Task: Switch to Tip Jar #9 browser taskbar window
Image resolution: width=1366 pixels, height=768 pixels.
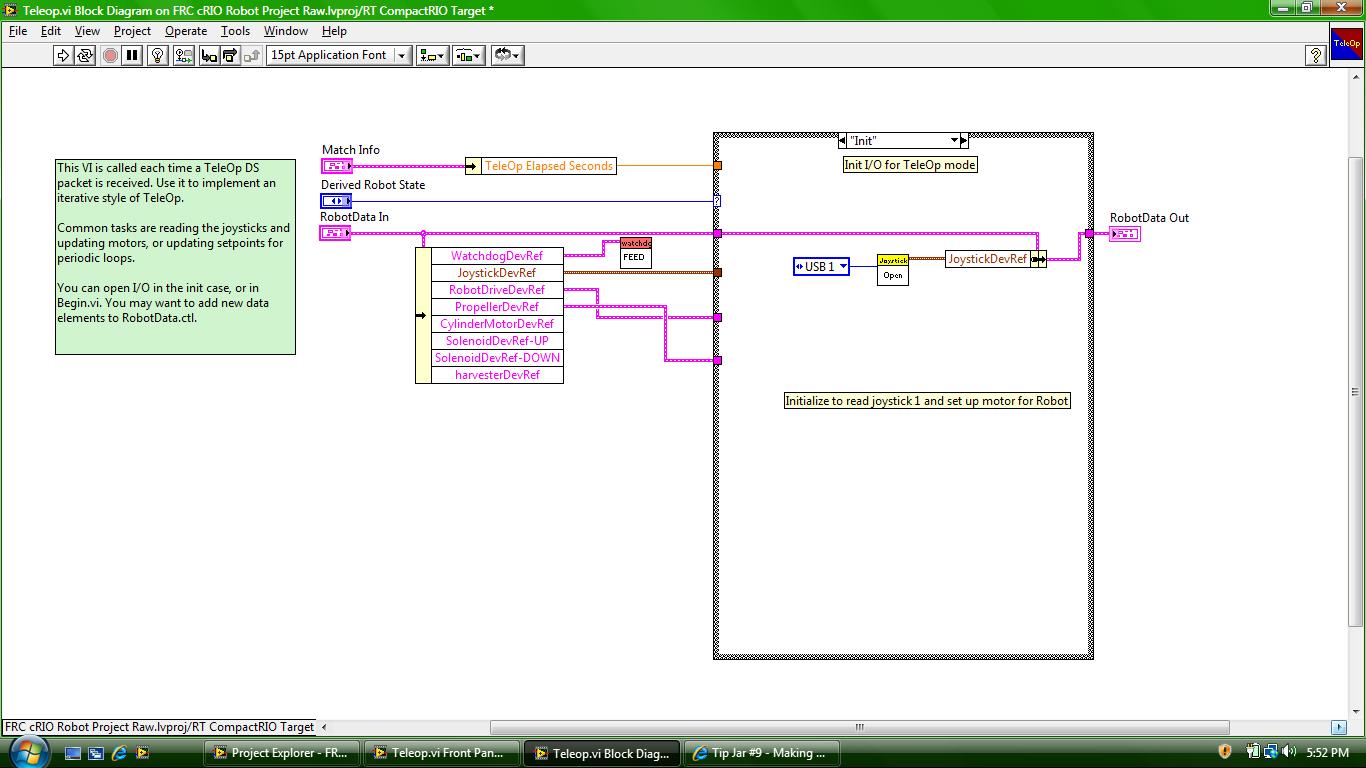Action: click(761, 753)
